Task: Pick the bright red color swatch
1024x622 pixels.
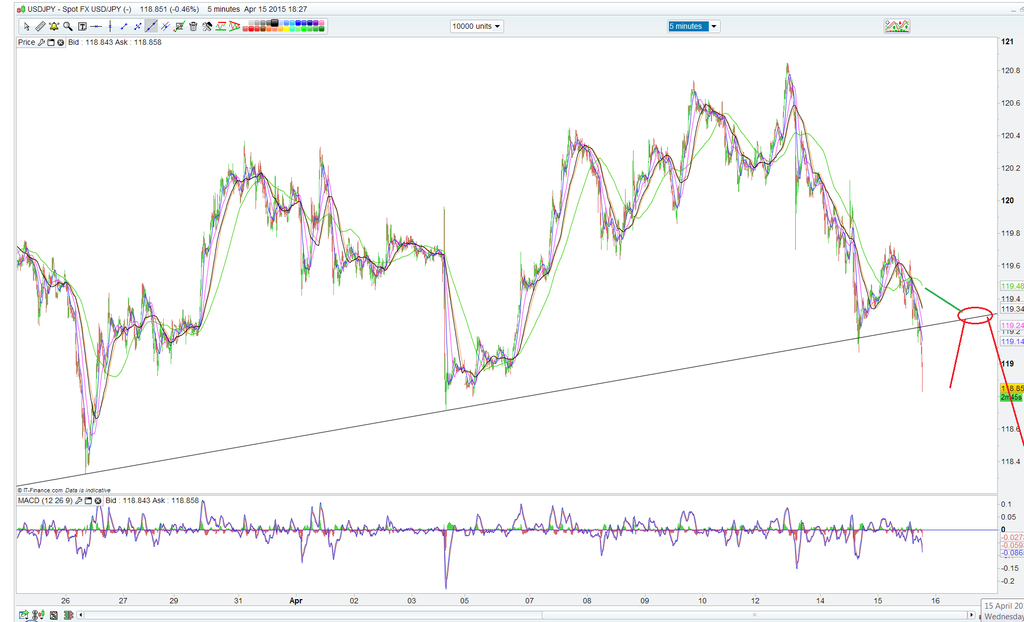Action: (x=251, y=29)
